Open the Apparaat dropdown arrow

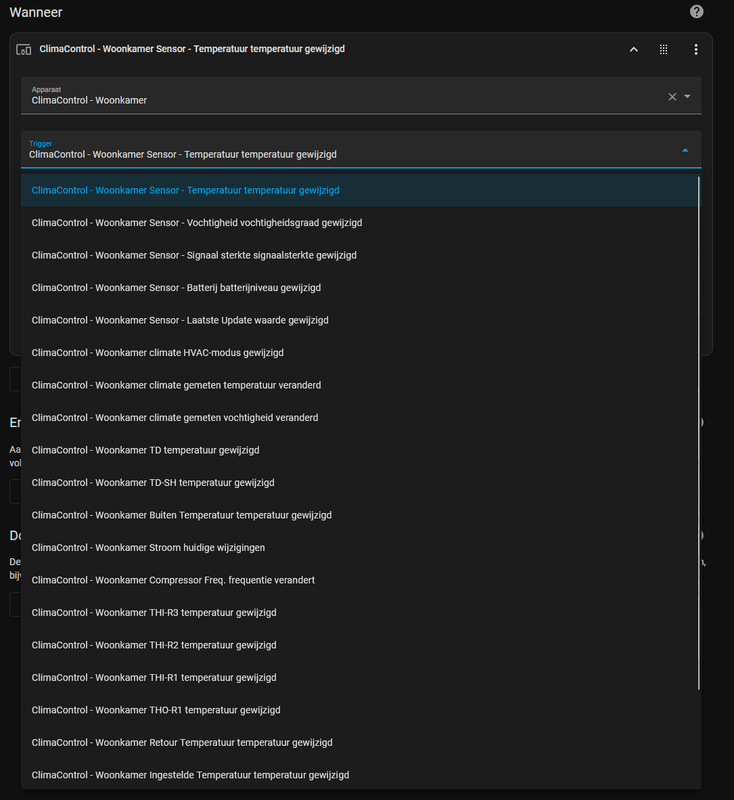pos(687,97)
